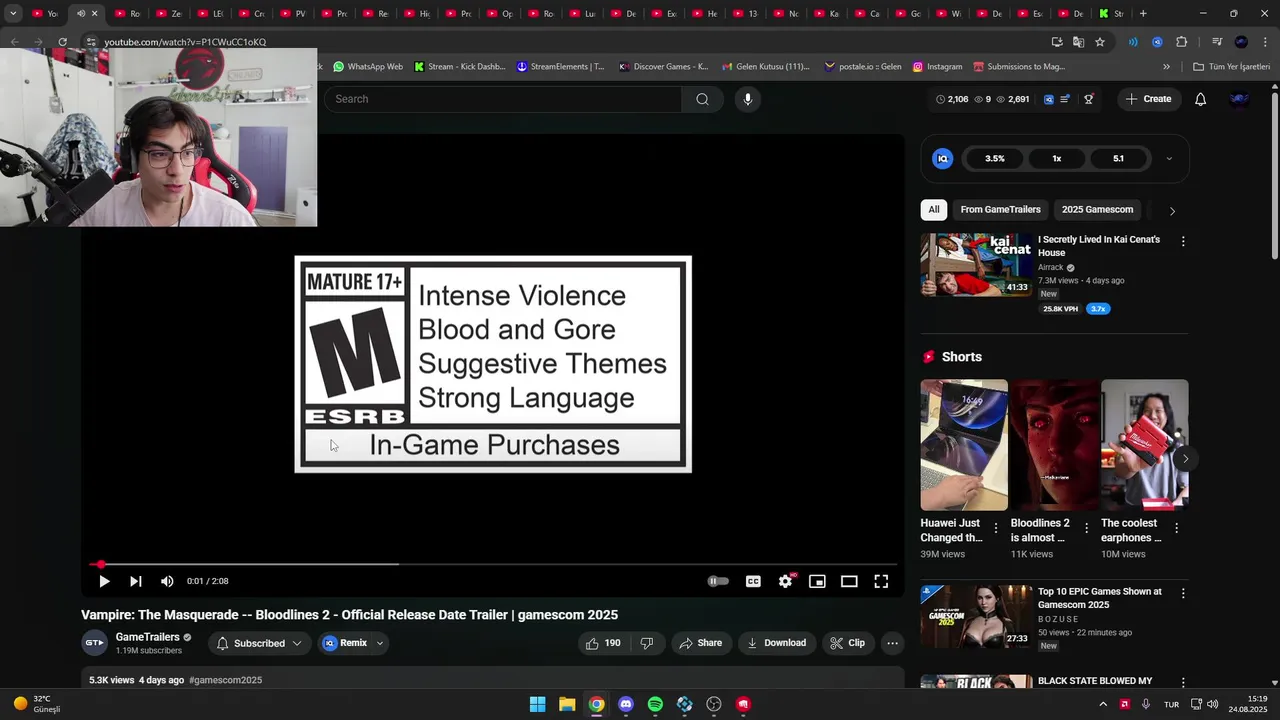Select the From GameTrailers chip
The width and height of the screenshot is (1280, 720).
point(1001,210)
